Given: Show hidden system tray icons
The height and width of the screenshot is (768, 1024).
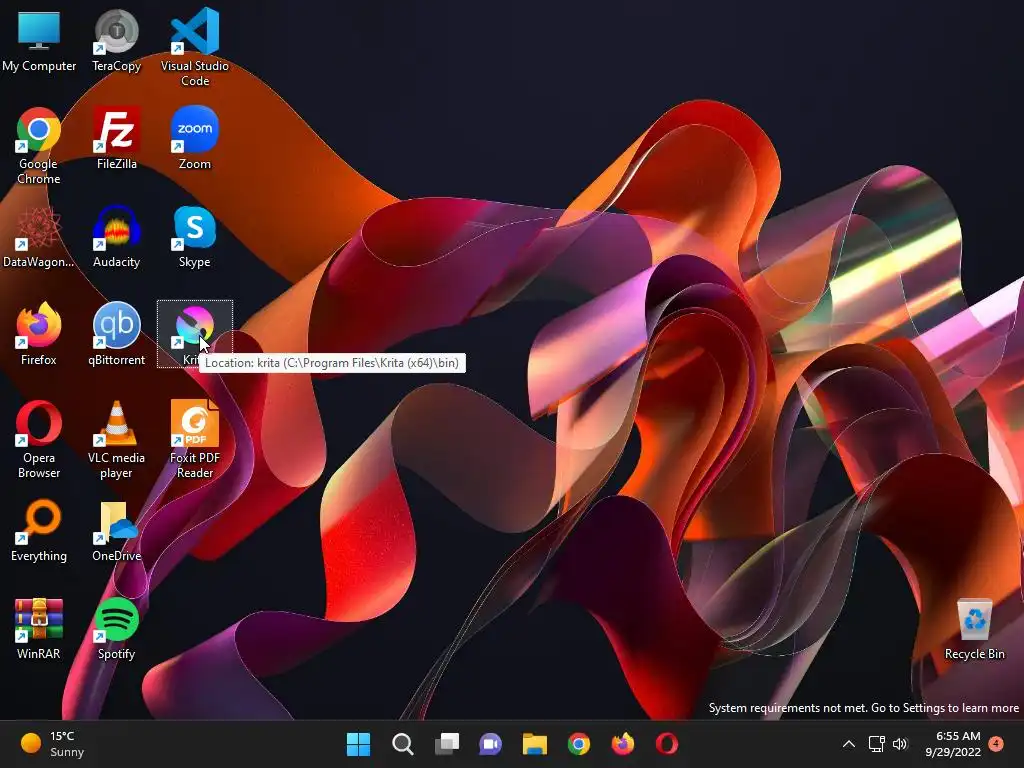Looking at the screenshot, I should (x=848, y=744).
